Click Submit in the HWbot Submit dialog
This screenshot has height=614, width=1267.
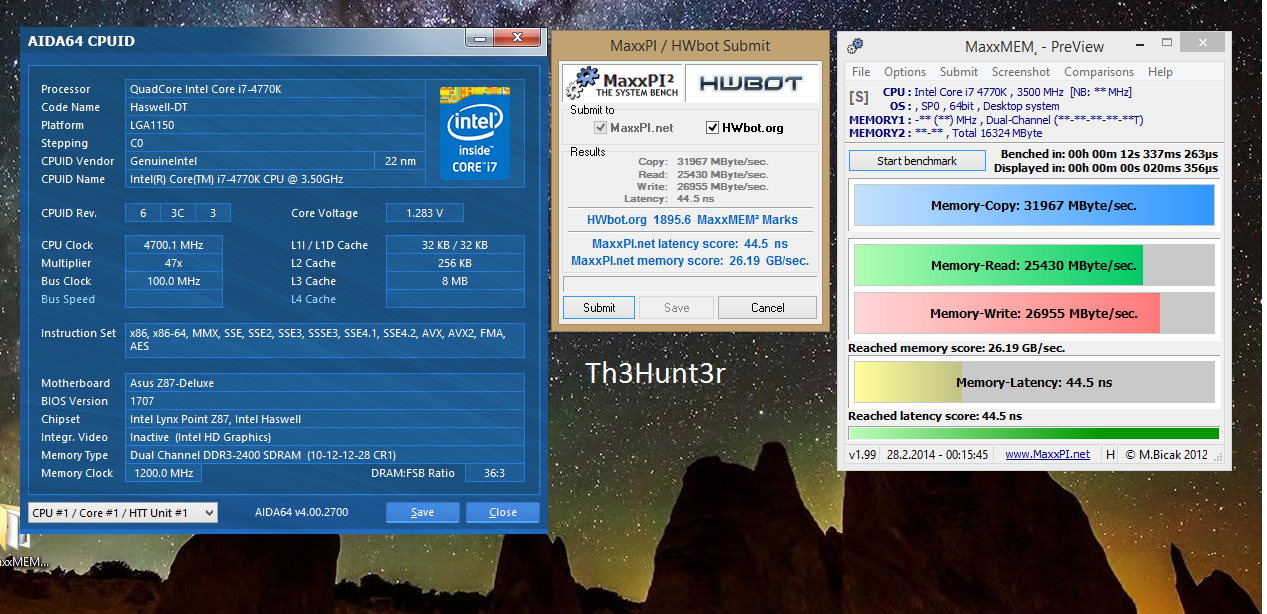[599, 308]
